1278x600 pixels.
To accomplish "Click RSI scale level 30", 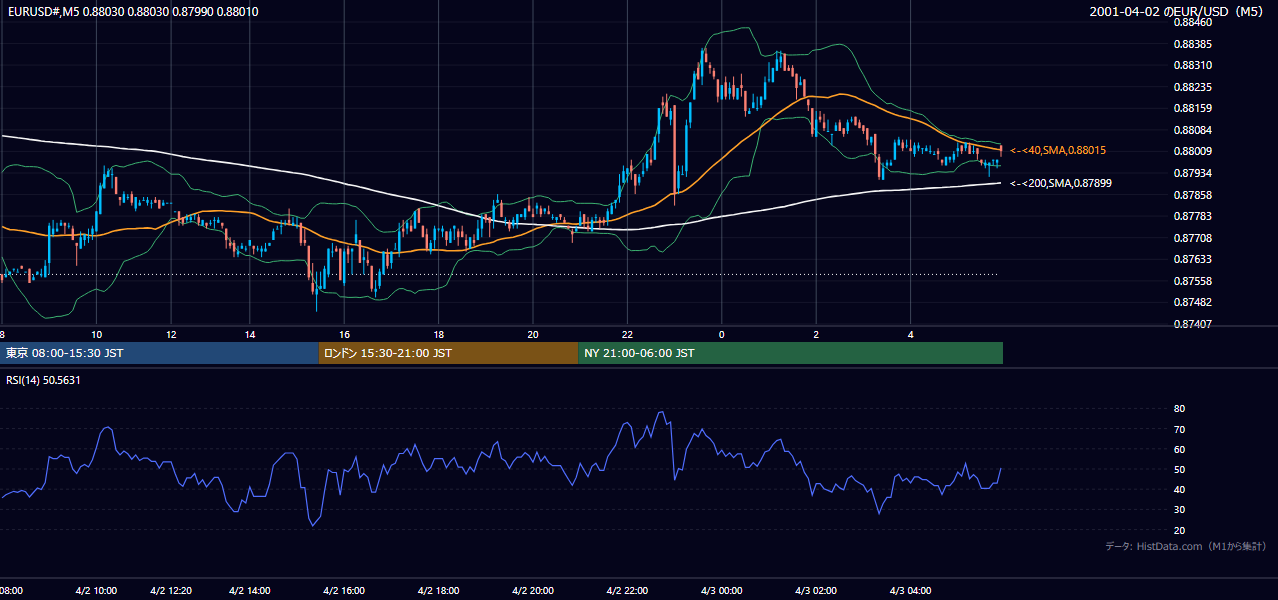I will (x=1180, y=509).
